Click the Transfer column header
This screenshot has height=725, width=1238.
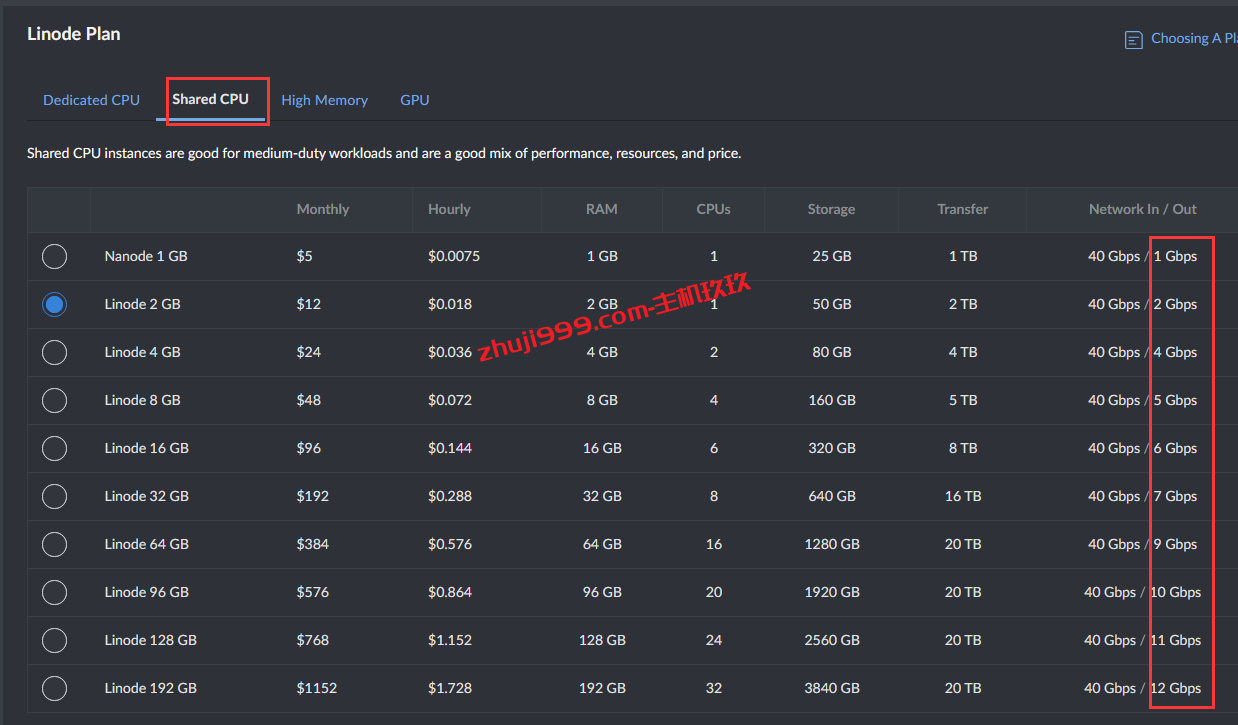[x=963, y=209]
